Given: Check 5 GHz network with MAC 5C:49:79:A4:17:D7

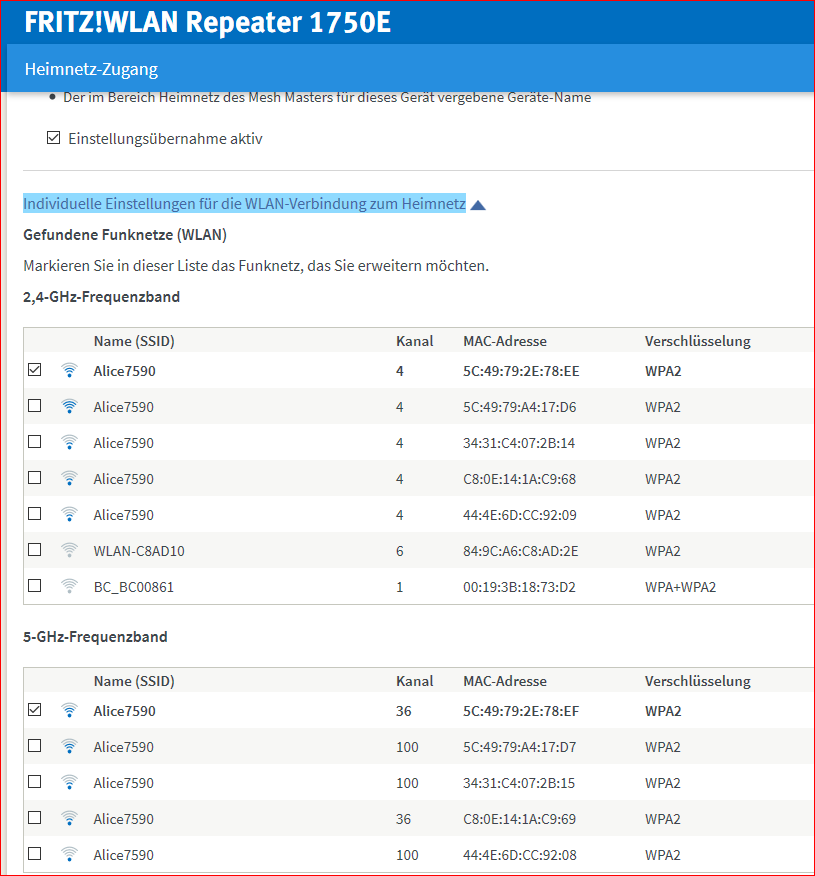Looking at the screenshot, I should pos(35,745).
